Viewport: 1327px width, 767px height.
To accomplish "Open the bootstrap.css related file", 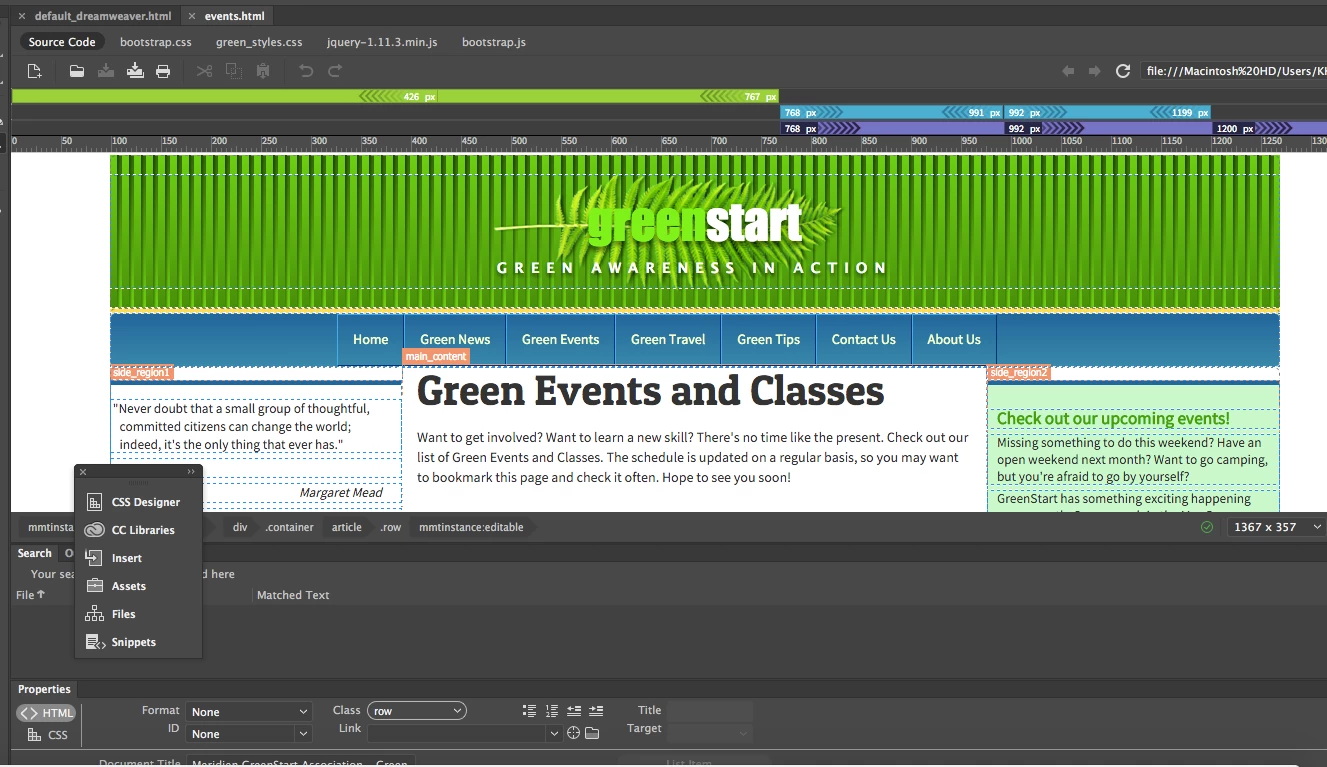I will click(x=155, y=42).
